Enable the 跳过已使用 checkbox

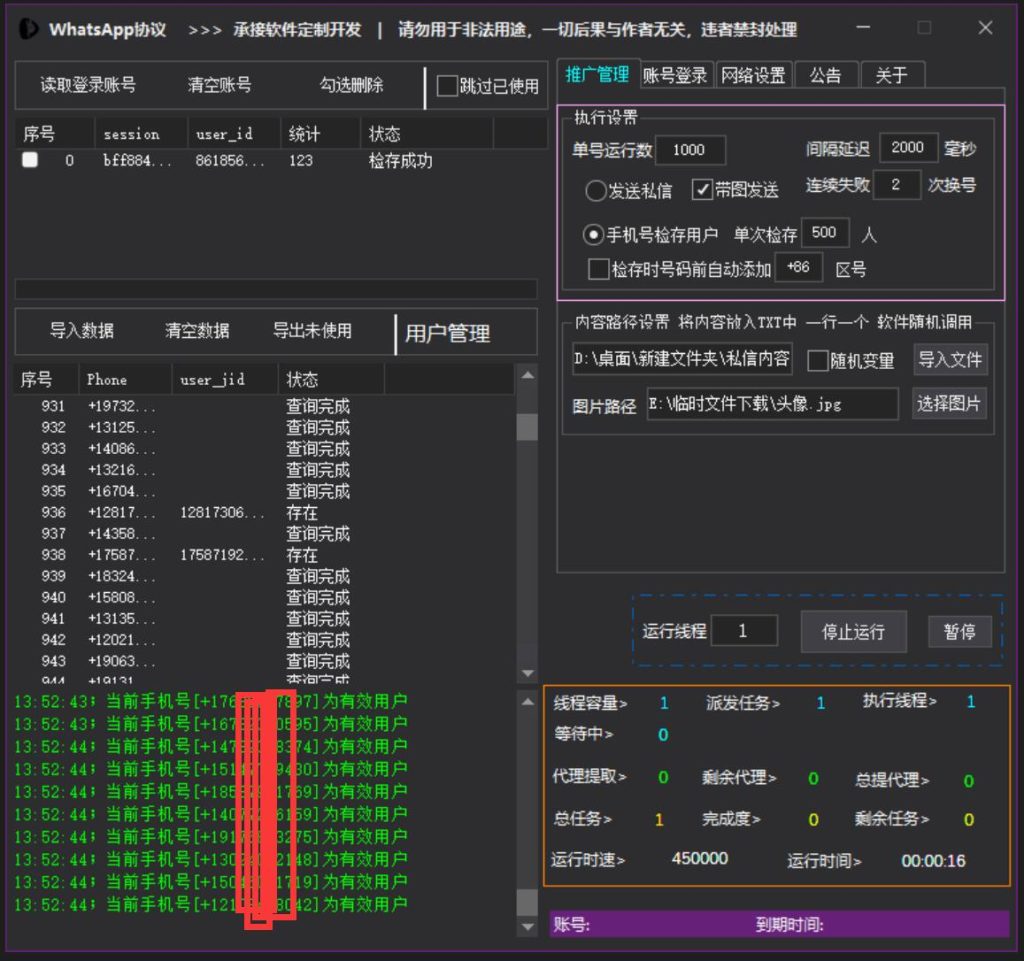pyautogui.click(x=447, y=86)
